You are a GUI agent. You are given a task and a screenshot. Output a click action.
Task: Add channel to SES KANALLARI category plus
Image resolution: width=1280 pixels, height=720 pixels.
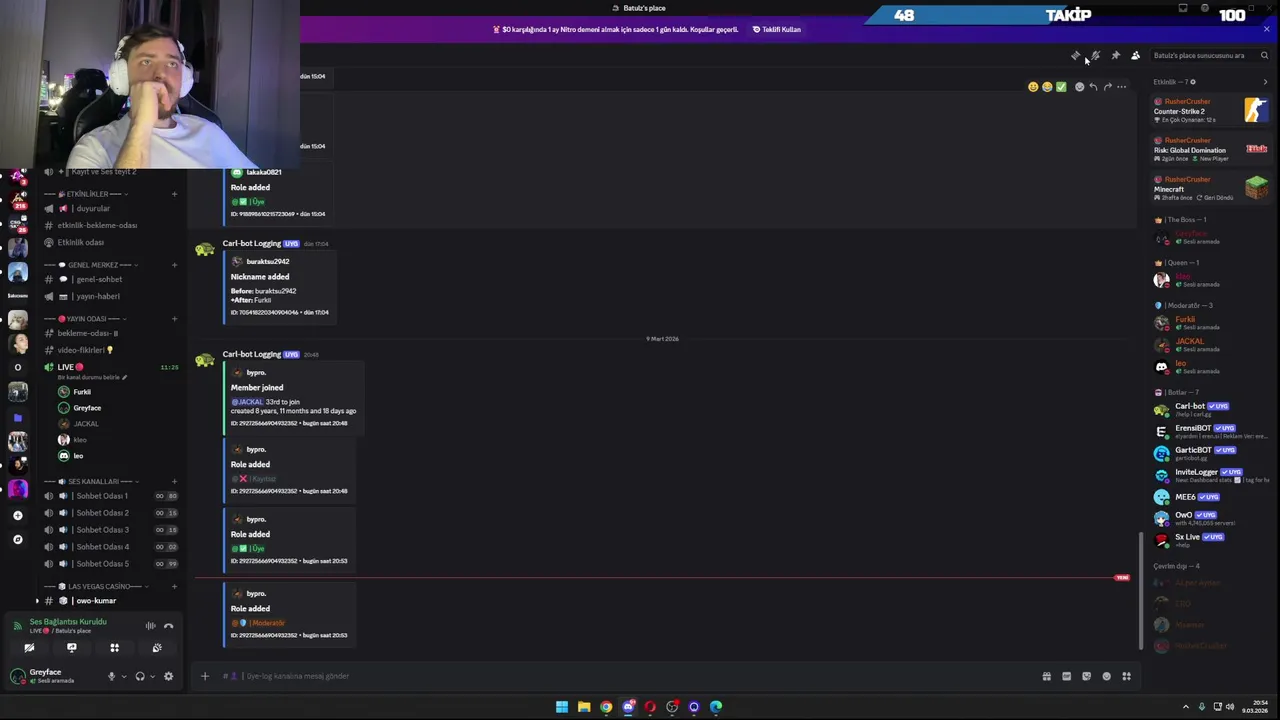[x=174, y=481]
